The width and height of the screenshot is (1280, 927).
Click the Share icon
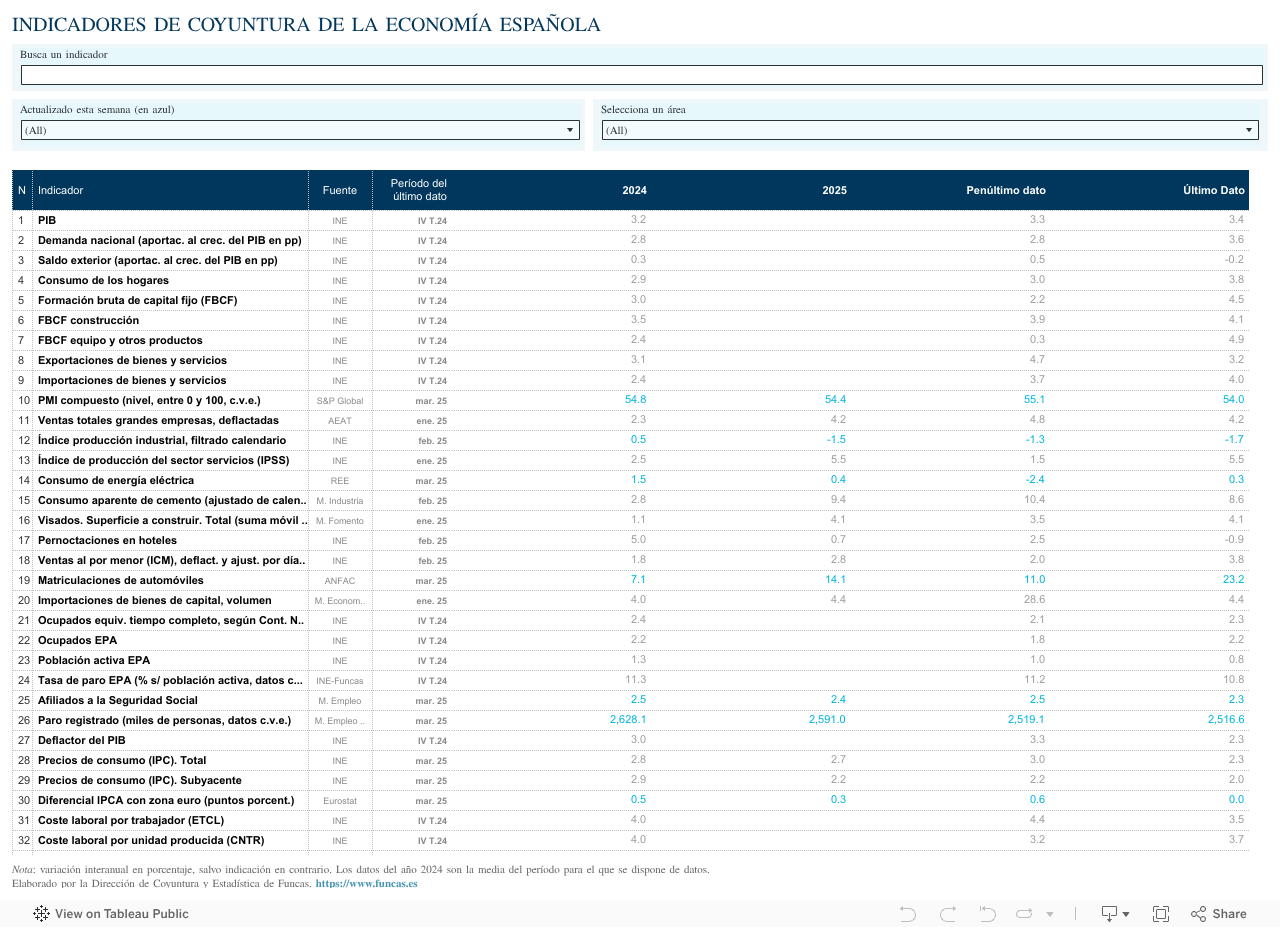pyautogui.click(x=1218, y=913)
